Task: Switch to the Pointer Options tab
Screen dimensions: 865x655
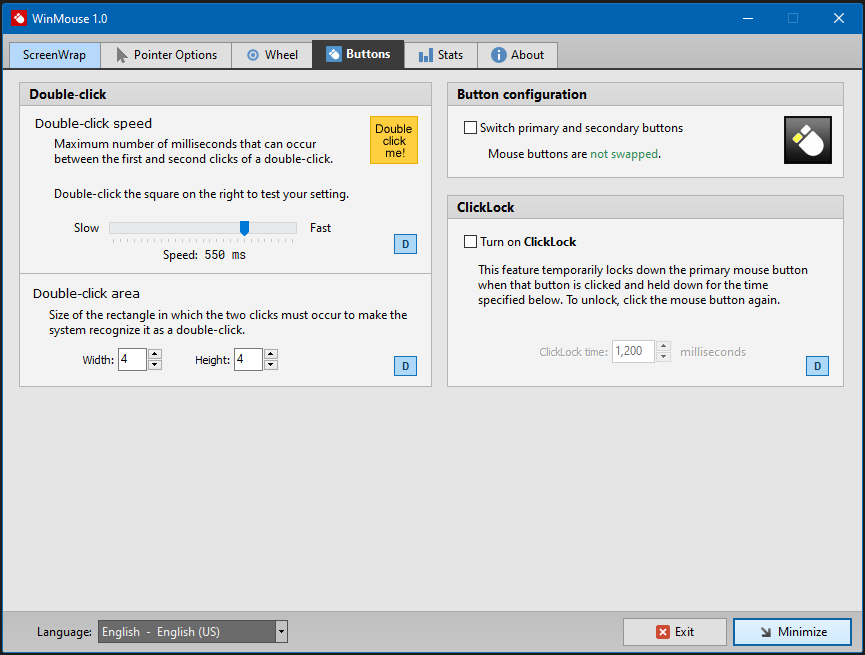Action: click(x=166, y=55)
